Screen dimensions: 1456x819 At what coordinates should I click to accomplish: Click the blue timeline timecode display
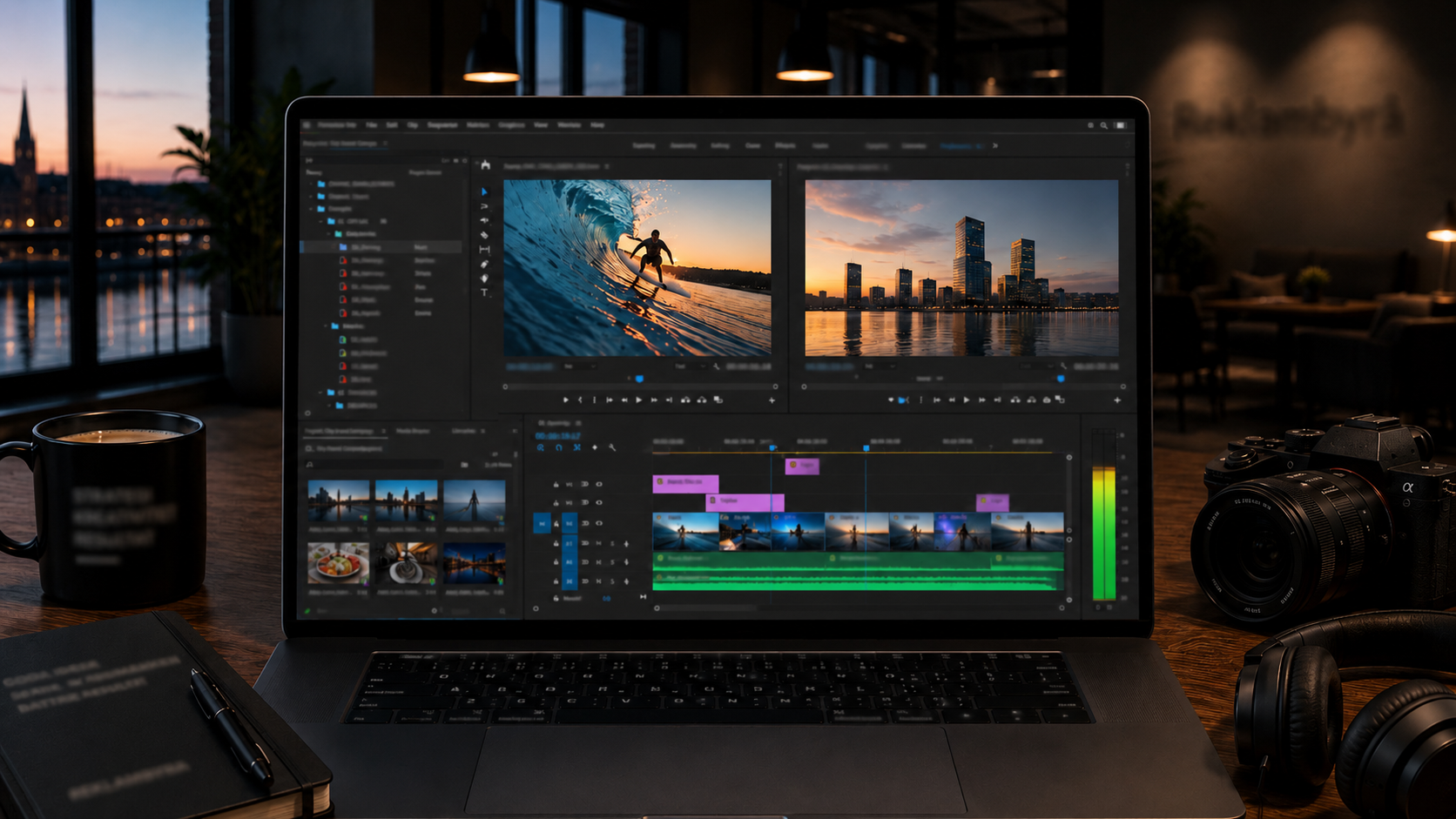pos(557,435)
